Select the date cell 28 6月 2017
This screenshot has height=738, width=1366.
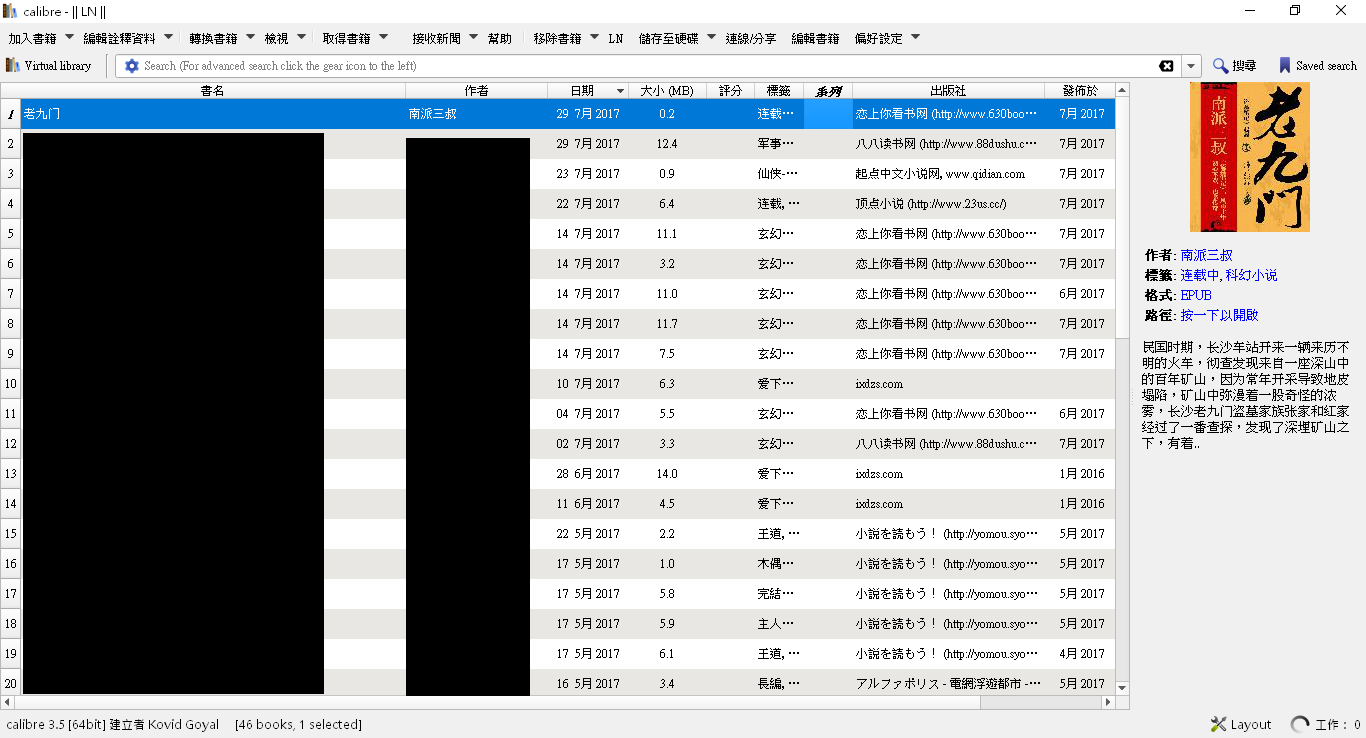click(x=588, y=474)
